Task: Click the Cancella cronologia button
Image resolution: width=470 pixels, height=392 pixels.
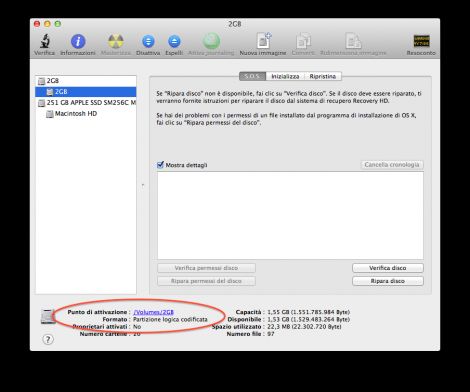Action: point(392,165)
